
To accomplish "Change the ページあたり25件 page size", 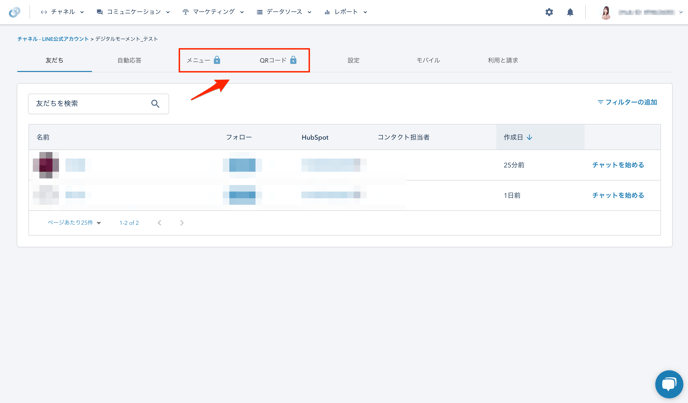I will point(74,223).
